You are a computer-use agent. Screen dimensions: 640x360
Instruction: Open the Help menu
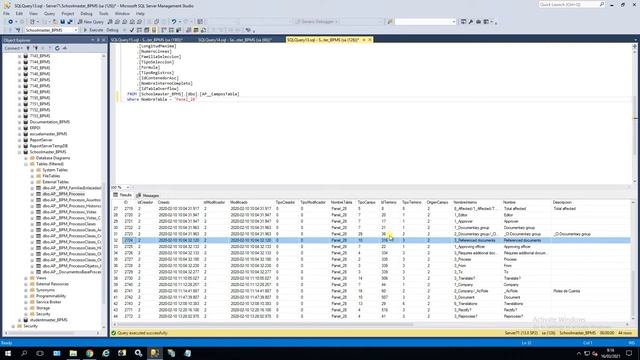140,13
